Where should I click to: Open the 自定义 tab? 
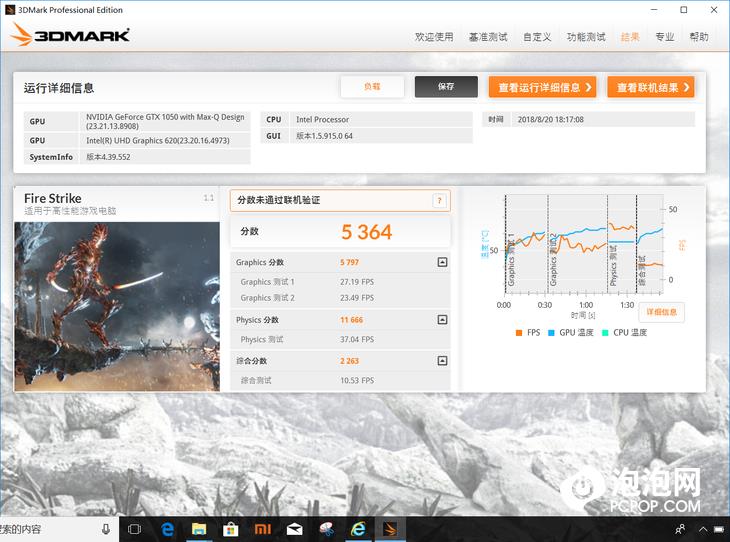[537, 37]
